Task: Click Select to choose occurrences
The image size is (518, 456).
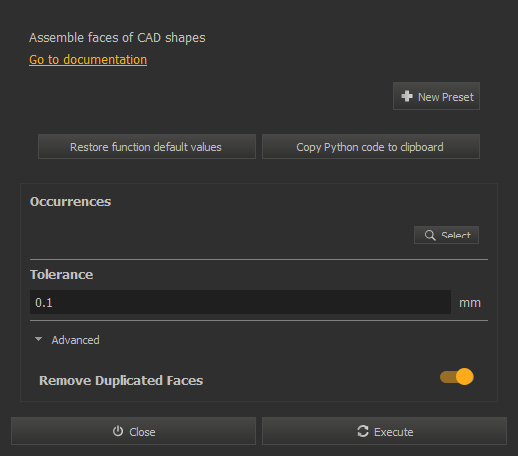Action: (446, 235)
